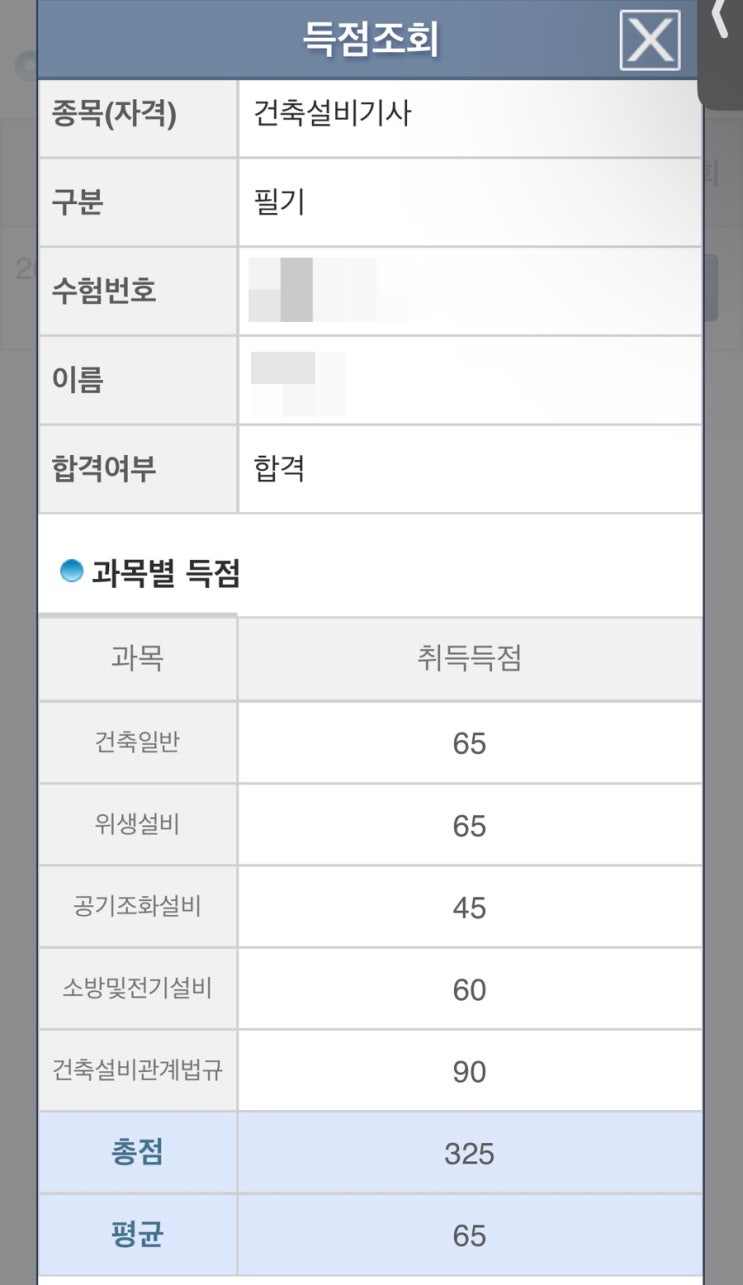
Task: Click the 총점 total value 325
Action: click(469, 1154)
